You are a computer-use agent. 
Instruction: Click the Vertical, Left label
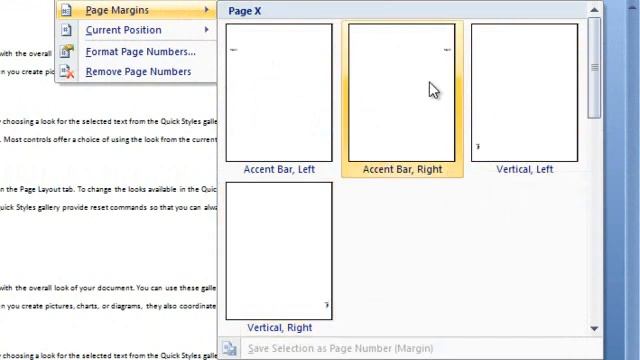click(x=525, y=169)
